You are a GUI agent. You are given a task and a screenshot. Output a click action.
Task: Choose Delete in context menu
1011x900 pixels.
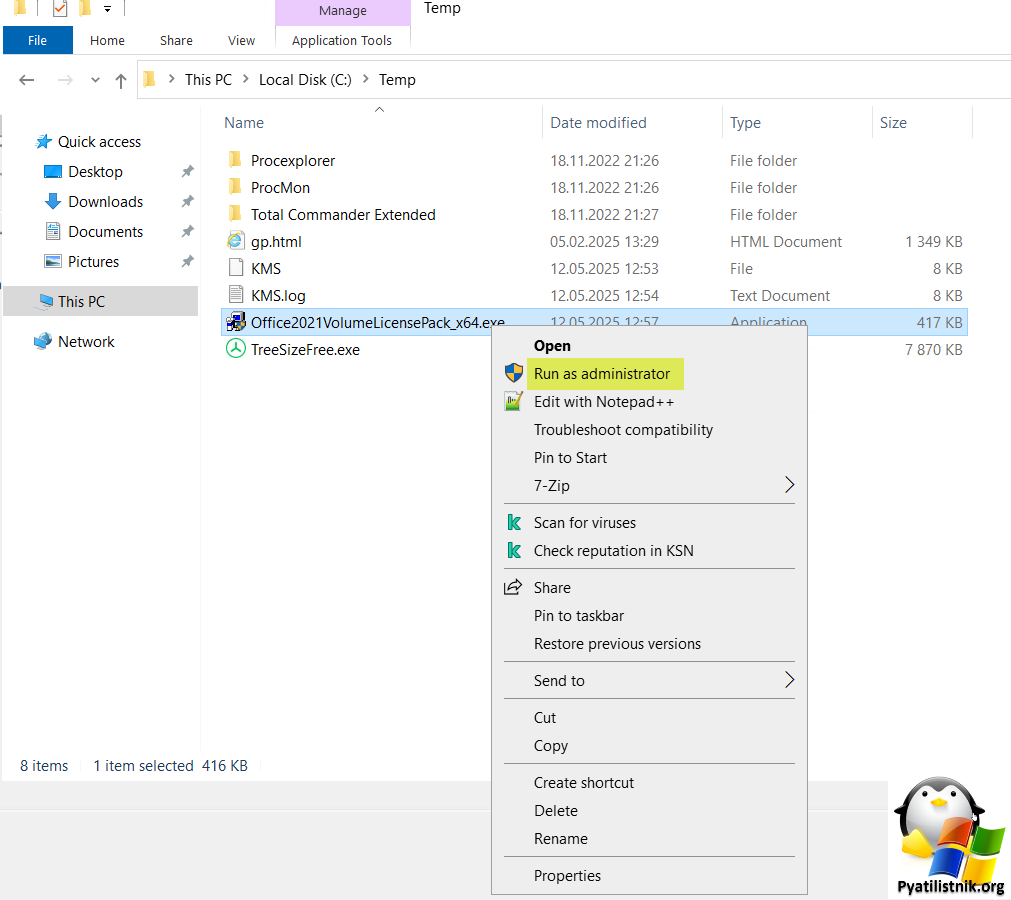click(649, 810)
